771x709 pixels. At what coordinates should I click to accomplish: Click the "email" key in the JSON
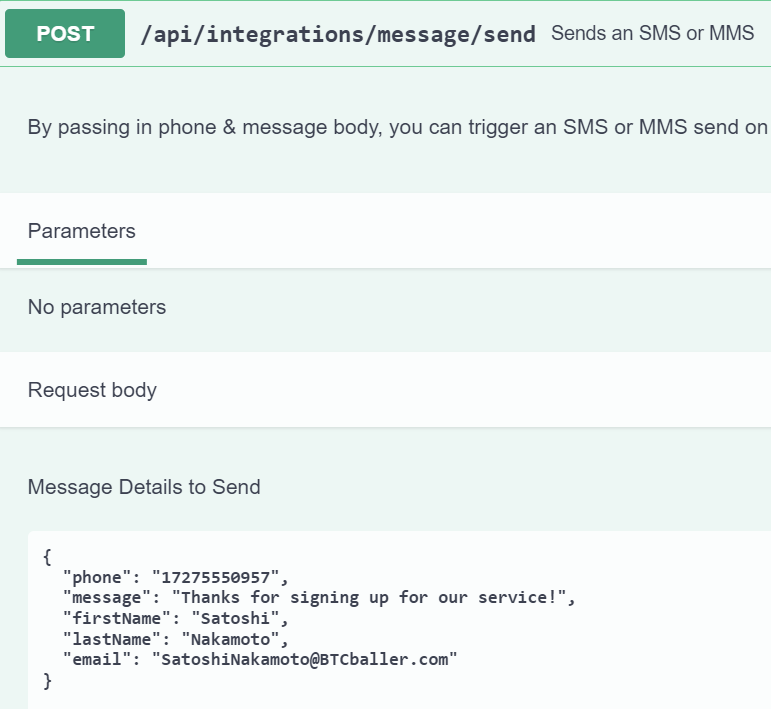pyautogui.click(x=99, y=660)
